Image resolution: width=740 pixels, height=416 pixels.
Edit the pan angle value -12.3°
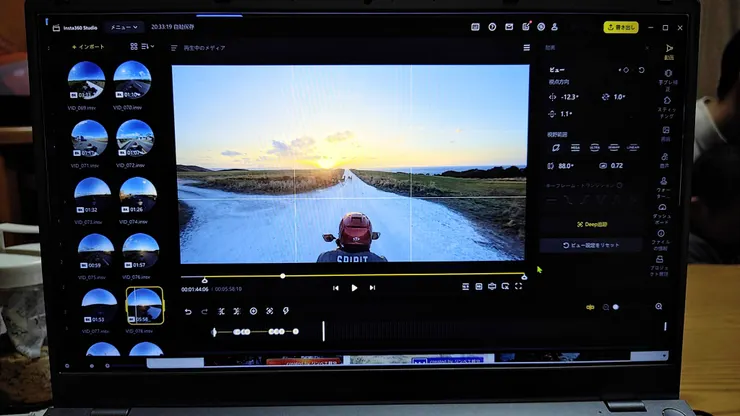(x=570, y=97)
